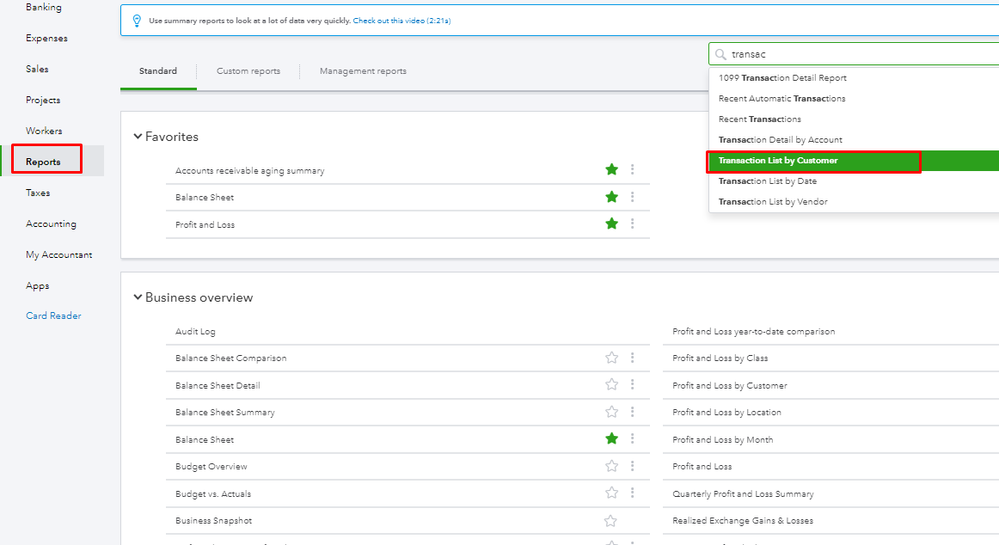The height and width of the screenshot is (545, 999).
Task: Click the report search field
Action: click(x=860, y=54)
